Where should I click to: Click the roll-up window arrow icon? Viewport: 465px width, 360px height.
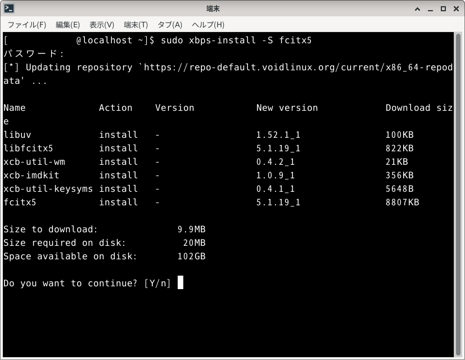(417, 9)
